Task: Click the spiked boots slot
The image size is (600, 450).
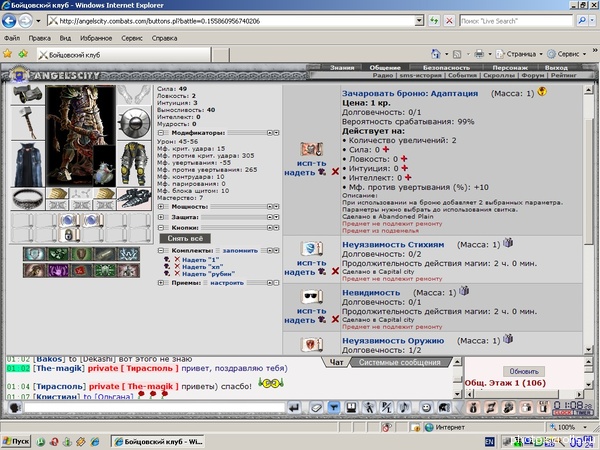Action: tap(134, 199)
